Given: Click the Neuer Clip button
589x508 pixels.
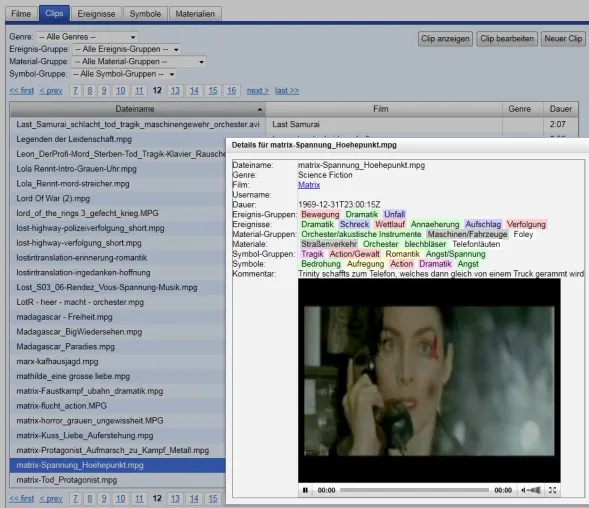Looking at the screenshot, I should pyautogui.click(x=563, y=39).
